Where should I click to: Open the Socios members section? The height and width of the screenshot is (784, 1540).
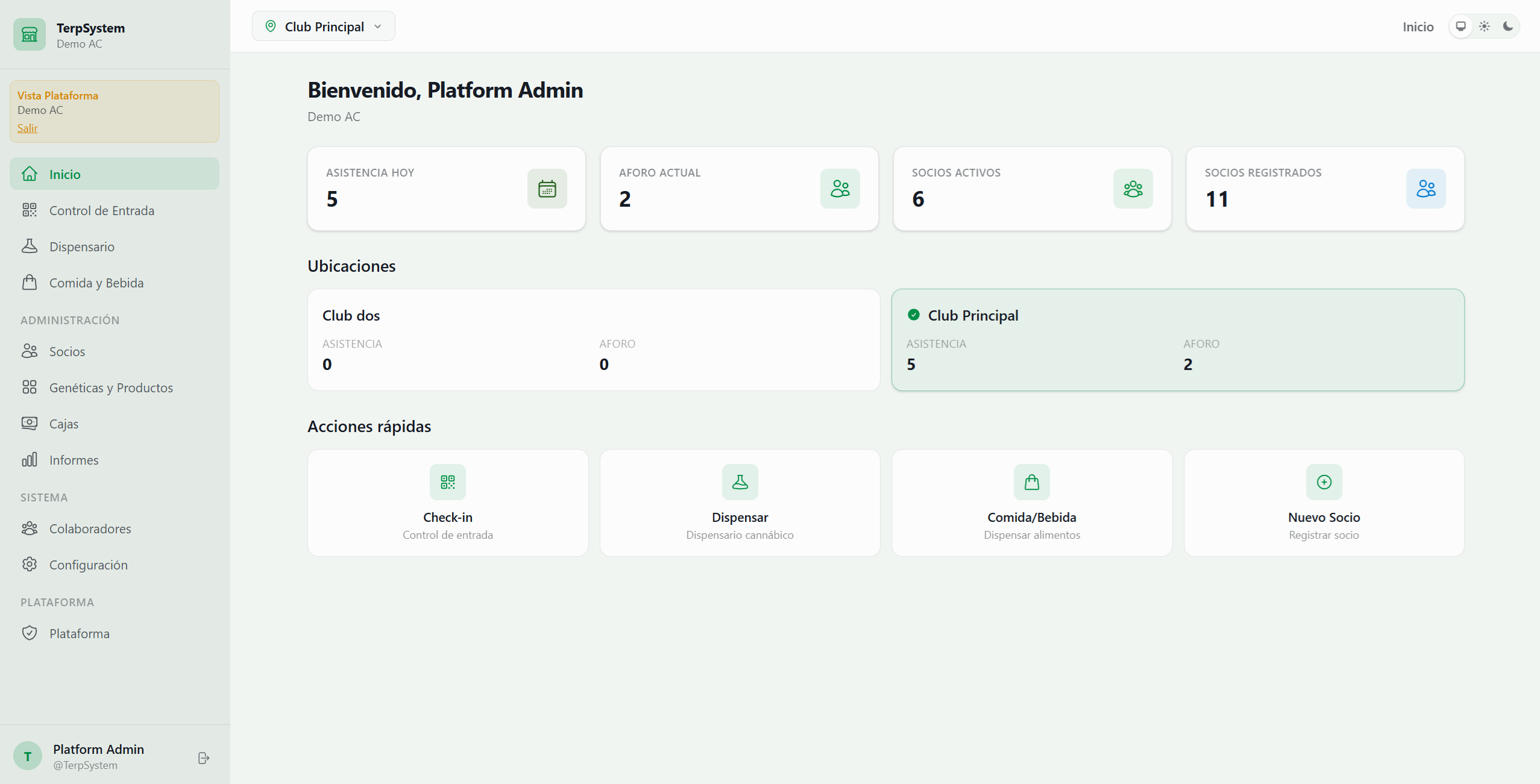point(67,351)
